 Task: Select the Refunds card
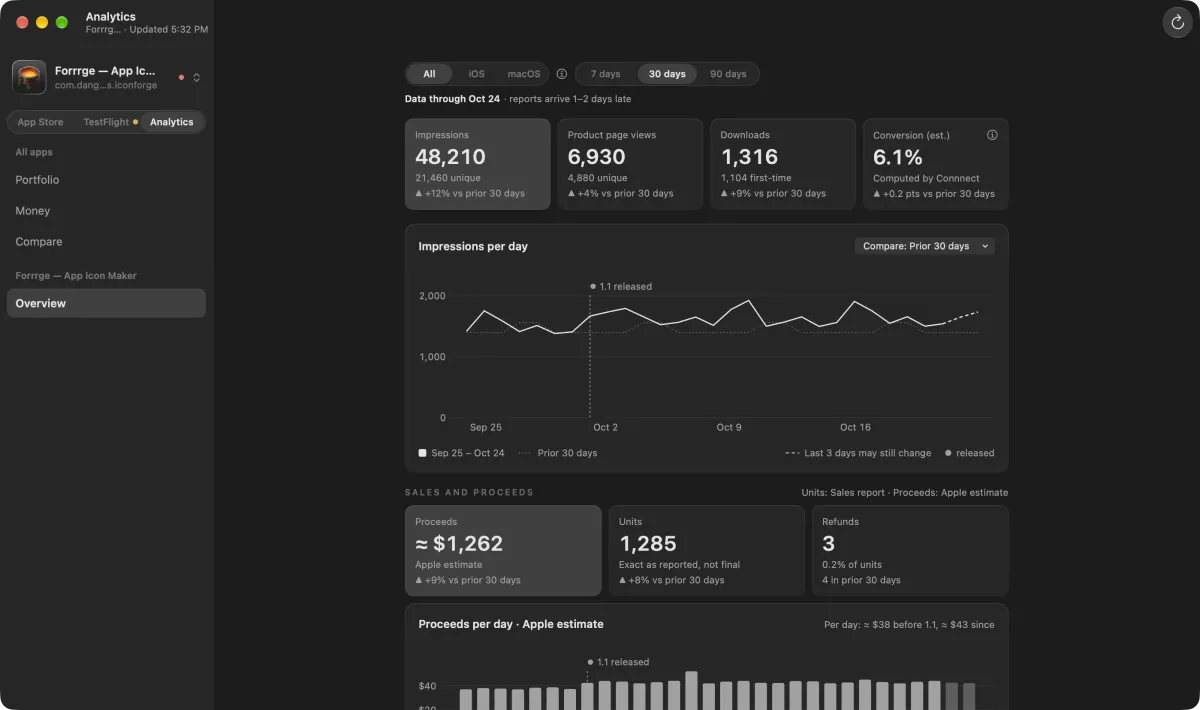pyautogui.click(x=910, y=551)
